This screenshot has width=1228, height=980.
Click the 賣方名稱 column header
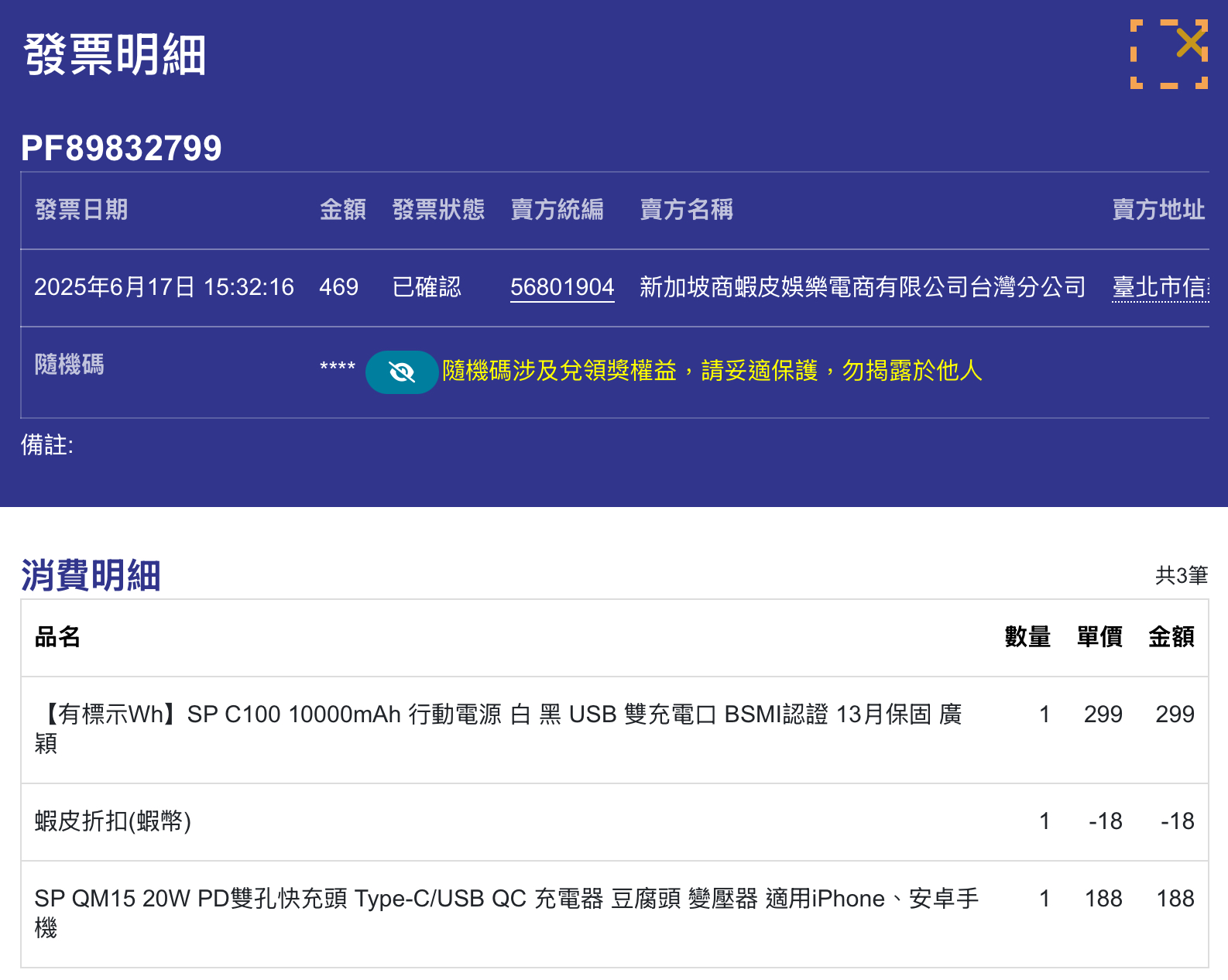click(686, 210)
